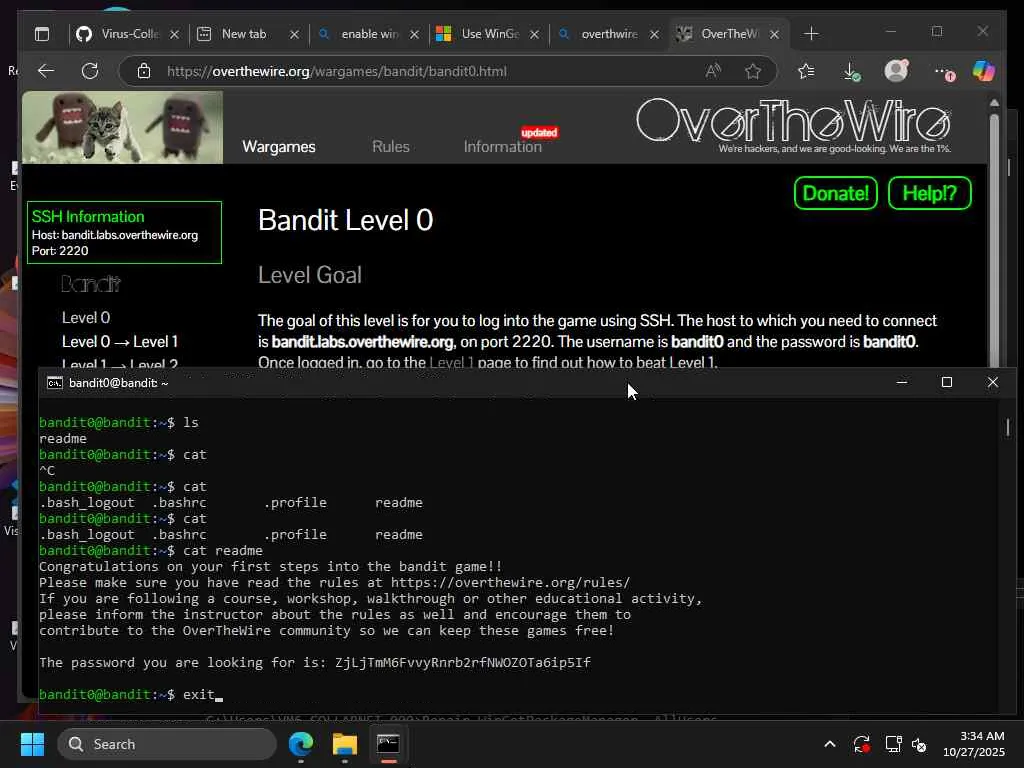Viewport: 1024px width, 768px height.
Task: Activate Read aloud icon in address bar
Action: pyautogui.click(x=713, y=71)
